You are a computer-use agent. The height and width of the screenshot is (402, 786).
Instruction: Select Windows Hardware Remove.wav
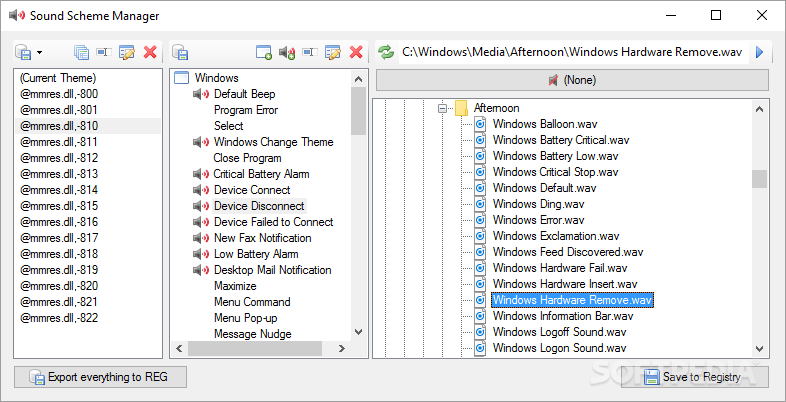[x=572, y=300]
